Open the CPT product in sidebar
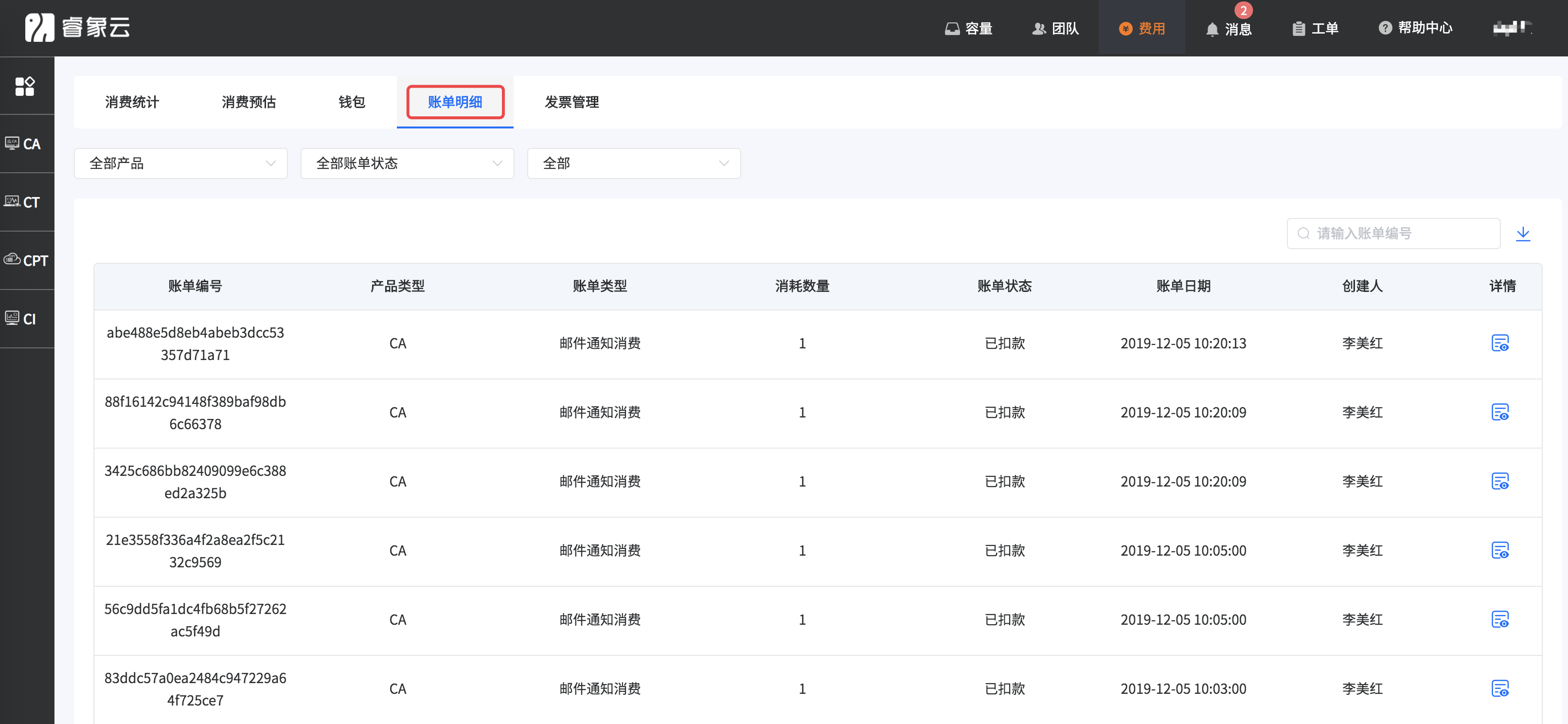Screen dimensions: 1568x724 pyautogui.click(x=26, y=260)
